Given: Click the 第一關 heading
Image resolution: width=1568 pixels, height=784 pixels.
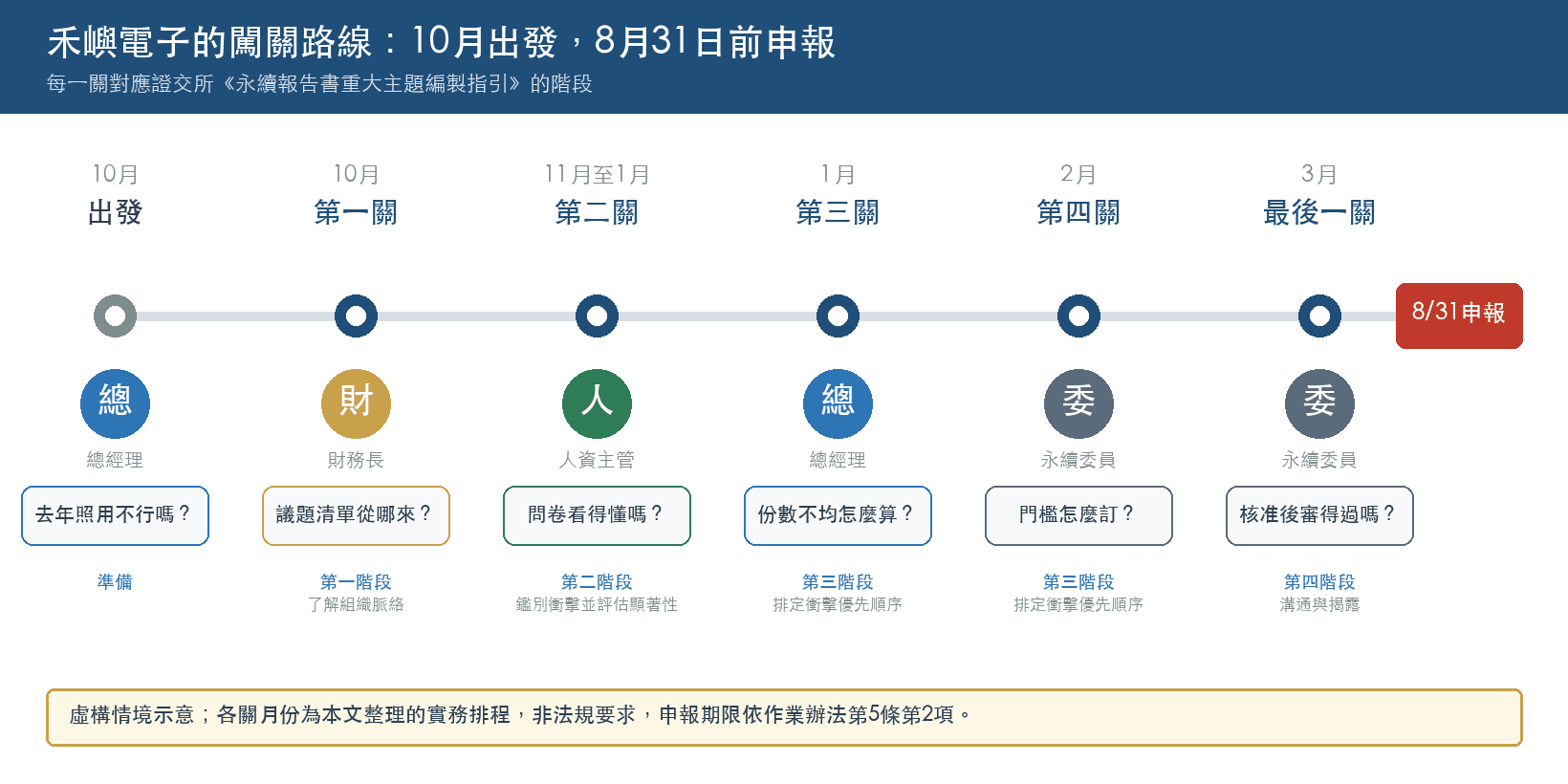Looking at the screenshot, I should [356, 212].
